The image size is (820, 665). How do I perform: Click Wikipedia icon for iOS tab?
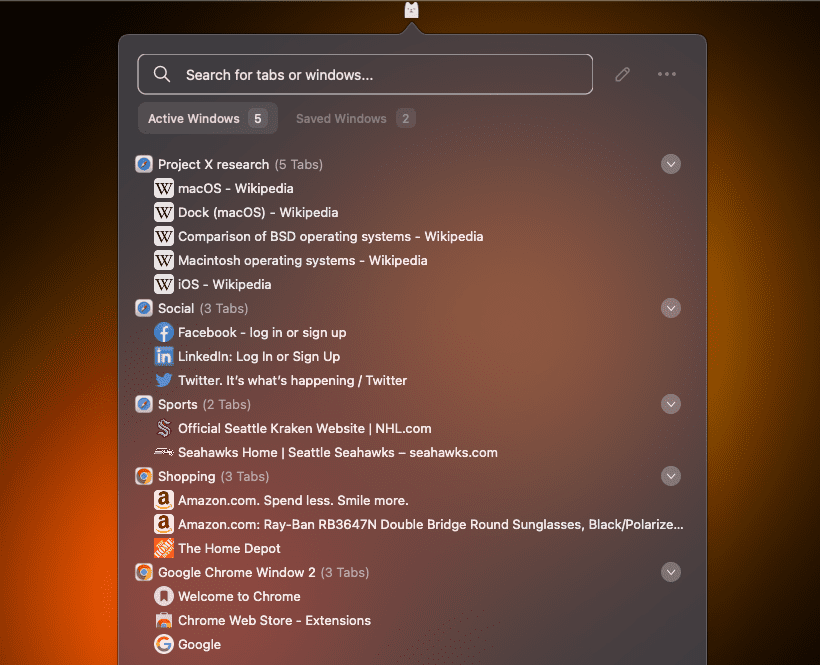(x=164, y=284)
